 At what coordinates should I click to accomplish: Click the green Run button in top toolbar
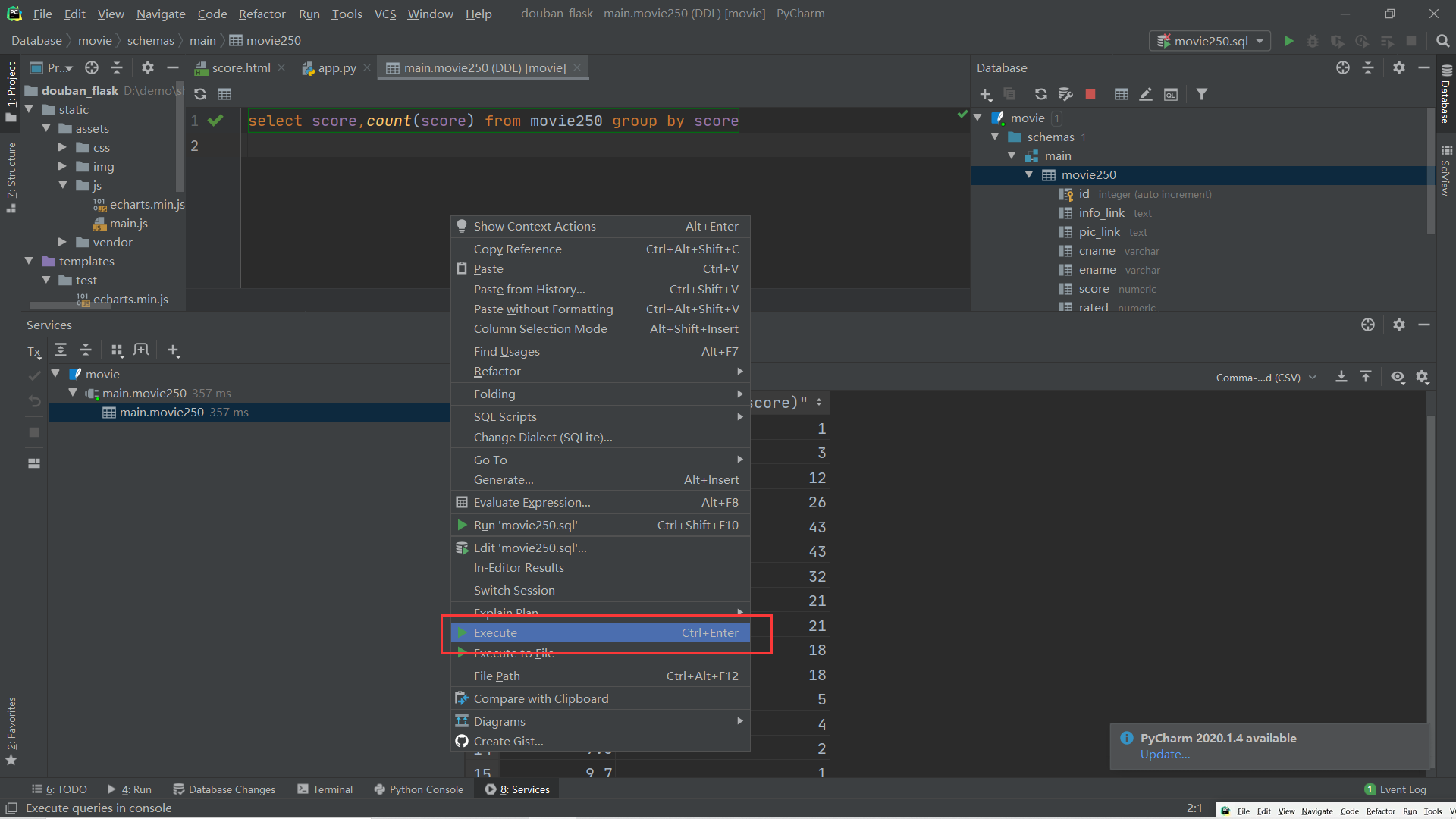[x=1288, y=41]
